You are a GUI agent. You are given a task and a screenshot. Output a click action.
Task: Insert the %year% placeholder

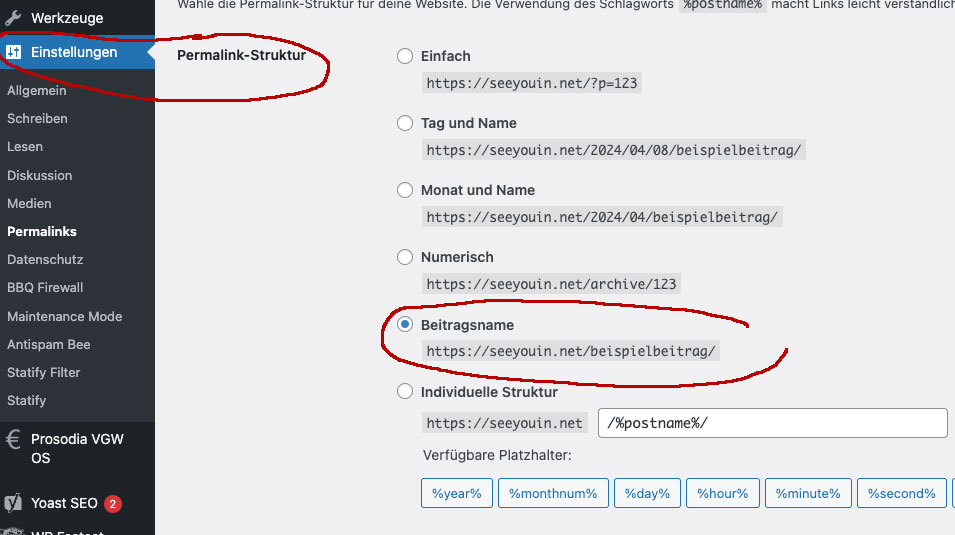click(x=457, y=493)
